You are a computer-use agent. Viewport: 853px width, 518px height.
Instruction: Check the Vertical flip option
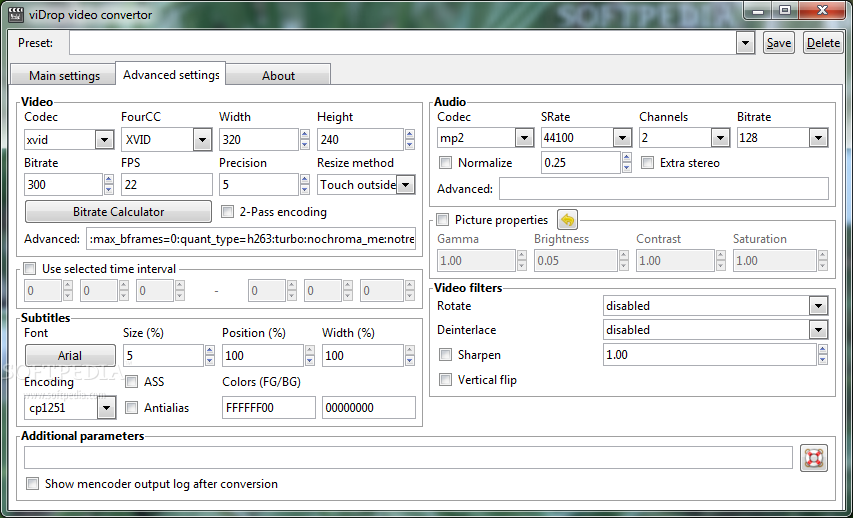[446, 380]
